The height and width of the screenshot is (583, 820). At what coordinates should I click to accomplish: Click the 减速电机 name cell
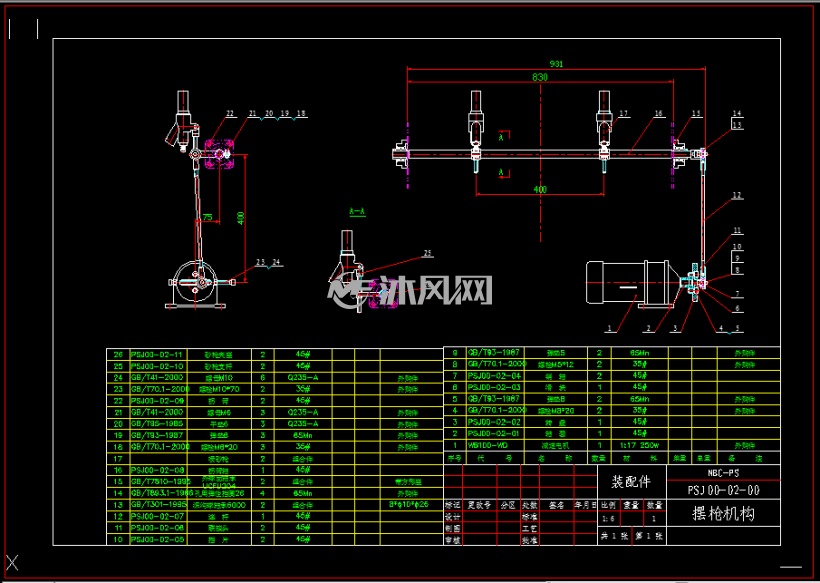pyautogui.click(x=555, y=445)
